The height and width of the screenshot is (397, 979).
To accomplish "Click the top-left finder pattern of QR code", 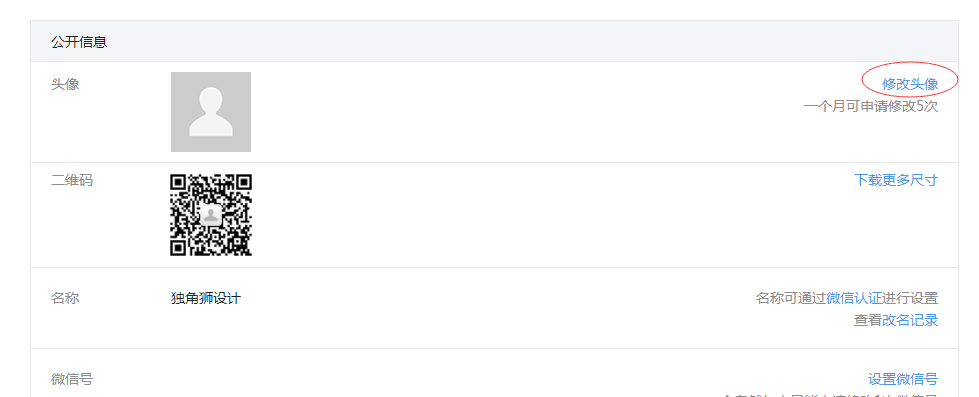I will click(x=179, y=182).
